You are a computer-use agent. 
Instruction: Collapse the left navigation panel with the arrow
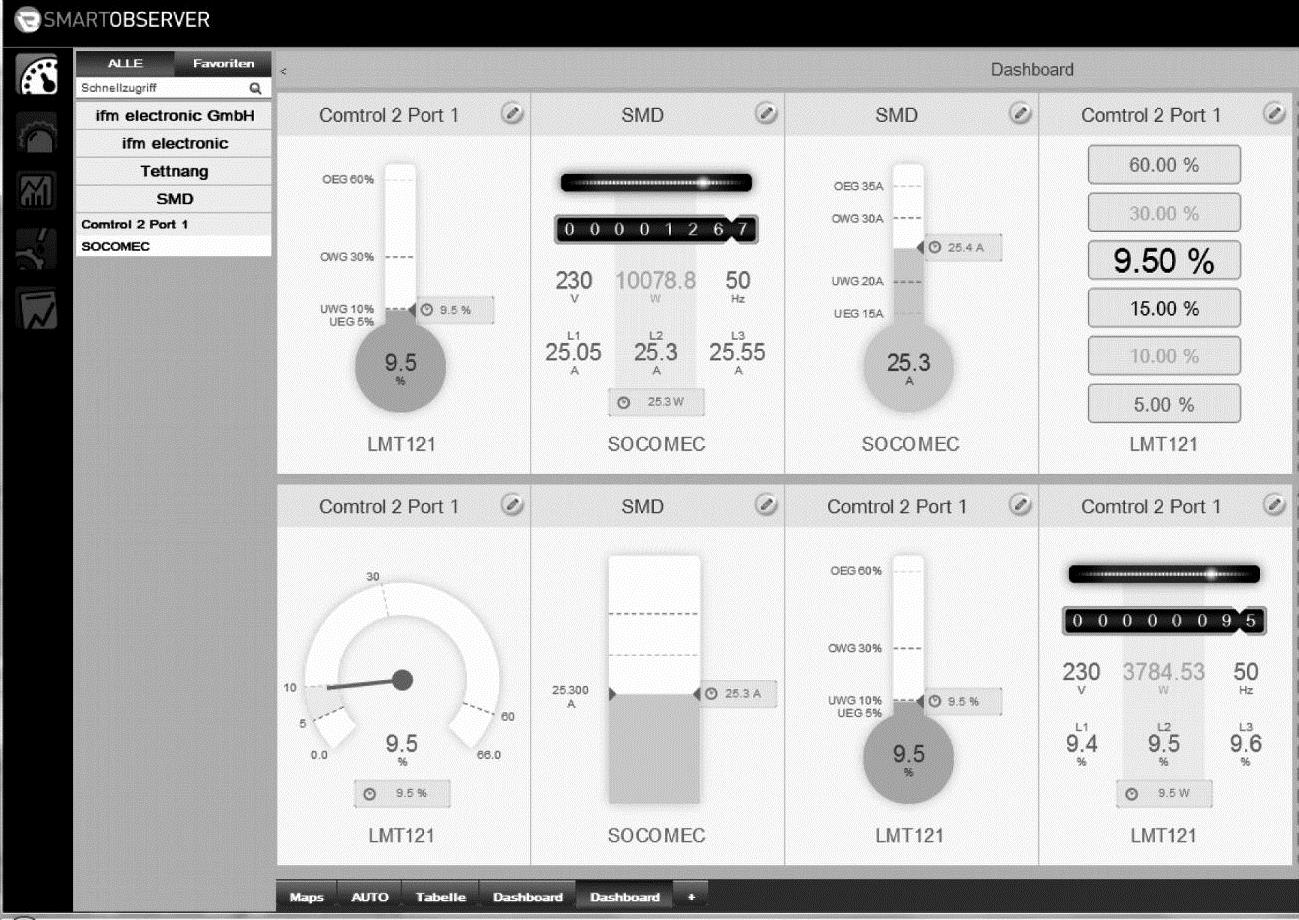pyautogui.click(x=283, y=70)
